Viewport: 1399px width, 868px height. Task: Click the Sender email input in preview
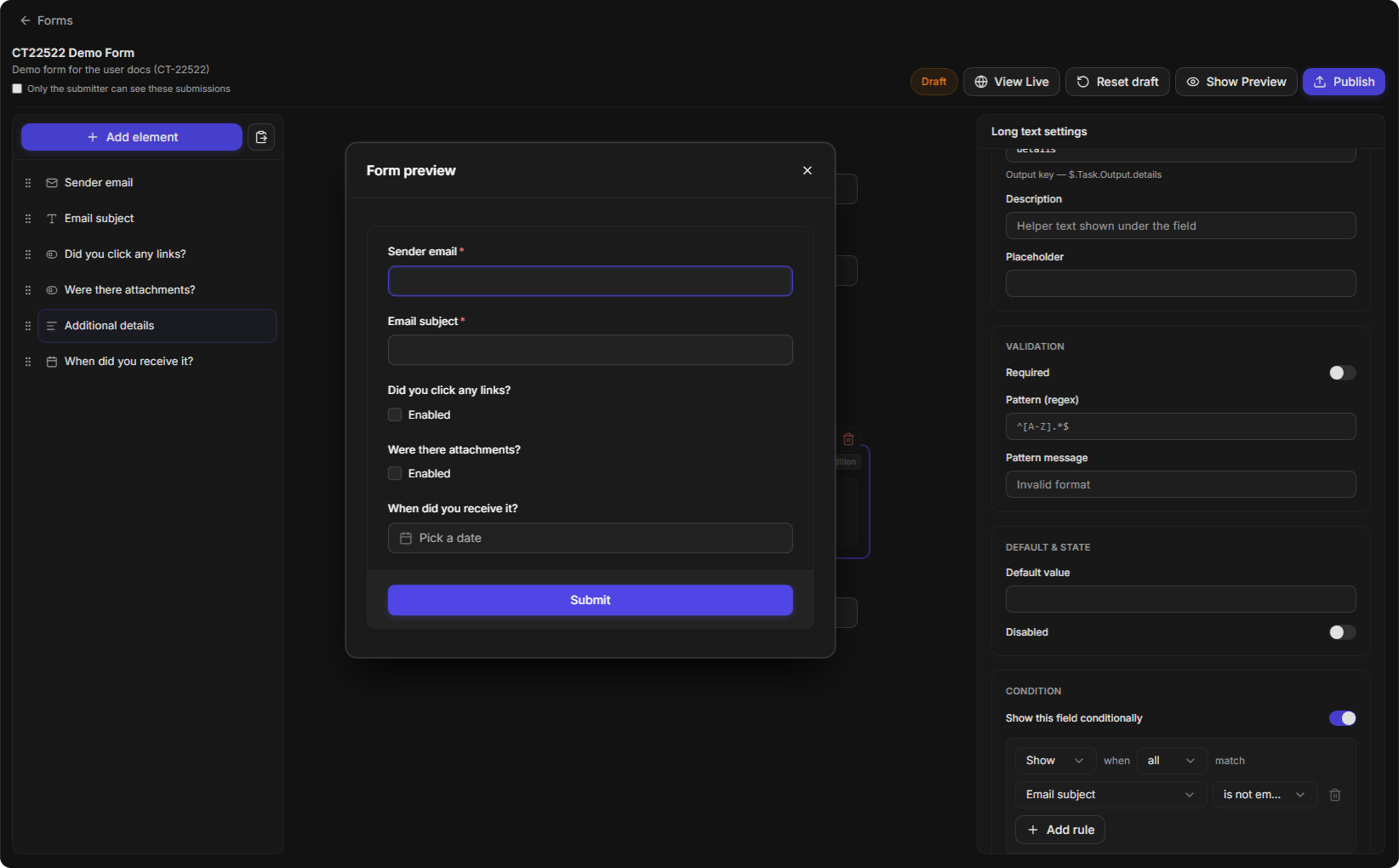pyautogui.click(x=591, y=281)
